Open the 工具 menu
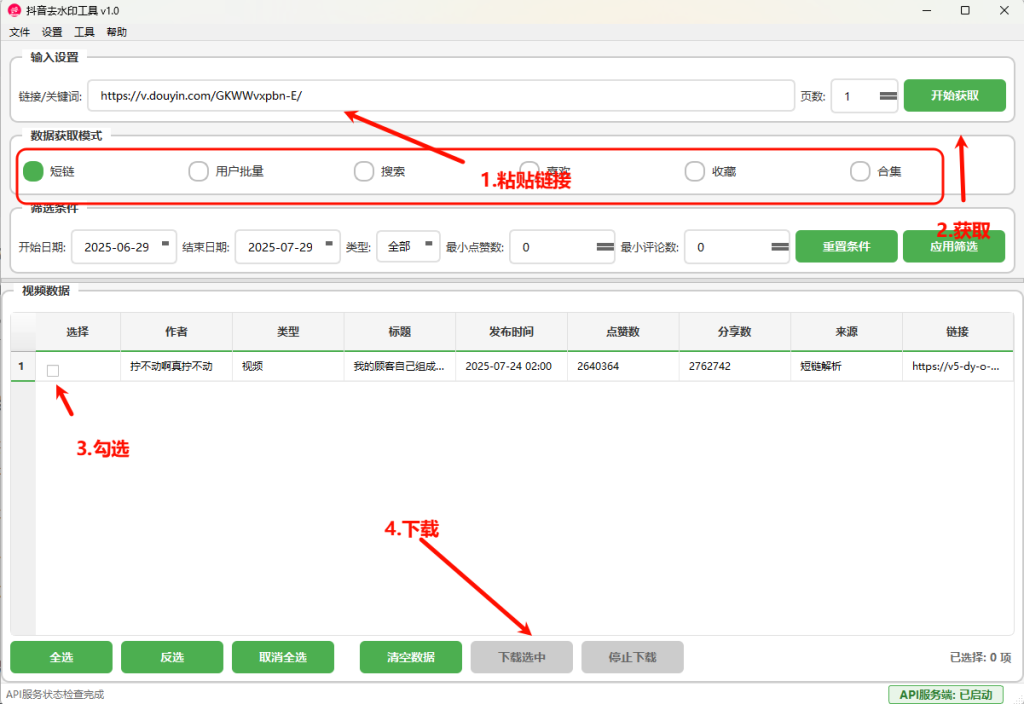 pos(84,32)
